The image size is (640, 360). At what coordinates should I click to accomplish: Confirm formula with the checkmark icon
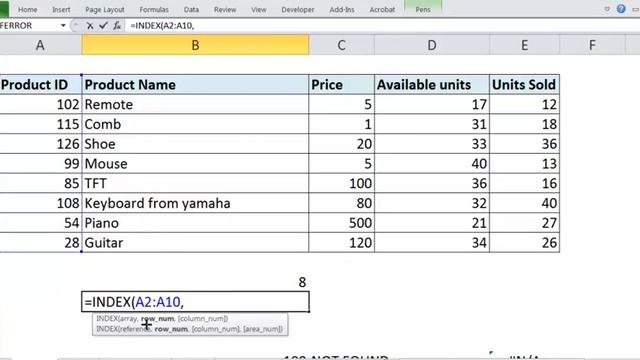pyautogui.click(x=103, y=26)
